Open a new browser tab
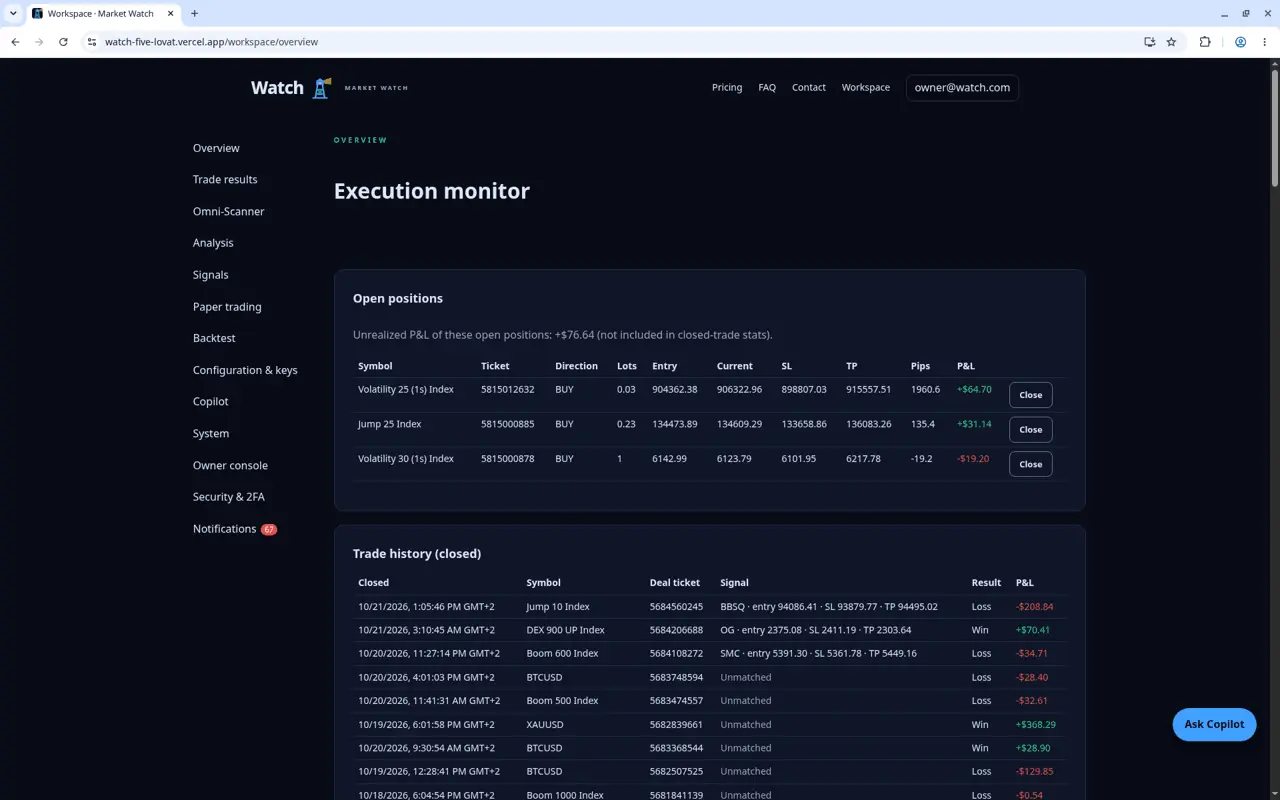This screenshot has height=800, width=1280. pos(194,14)
